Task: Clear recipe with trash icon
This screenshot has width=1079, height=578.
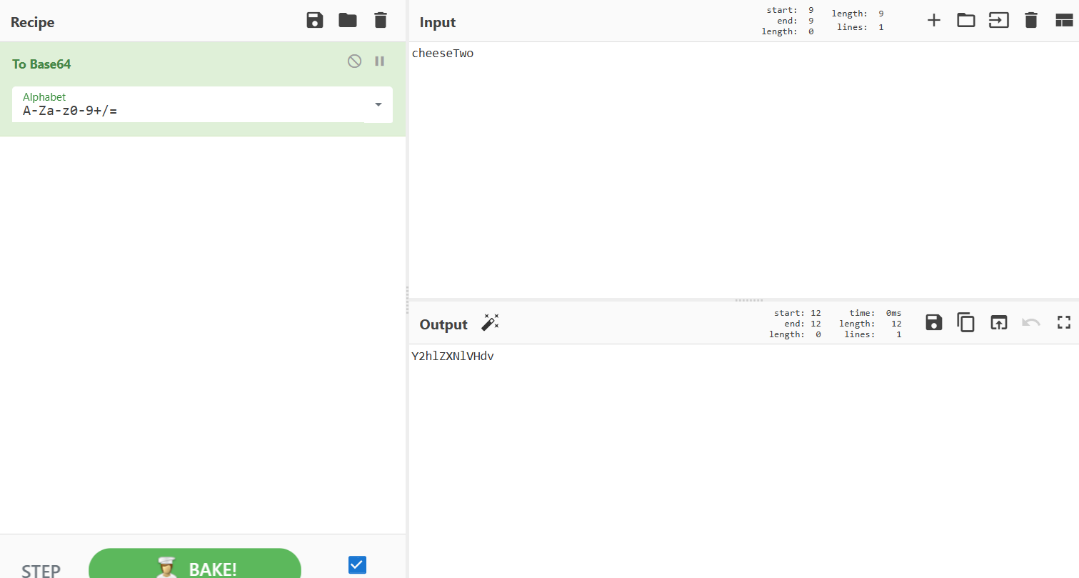Action: pyautogui.click(x=381, y=20)
